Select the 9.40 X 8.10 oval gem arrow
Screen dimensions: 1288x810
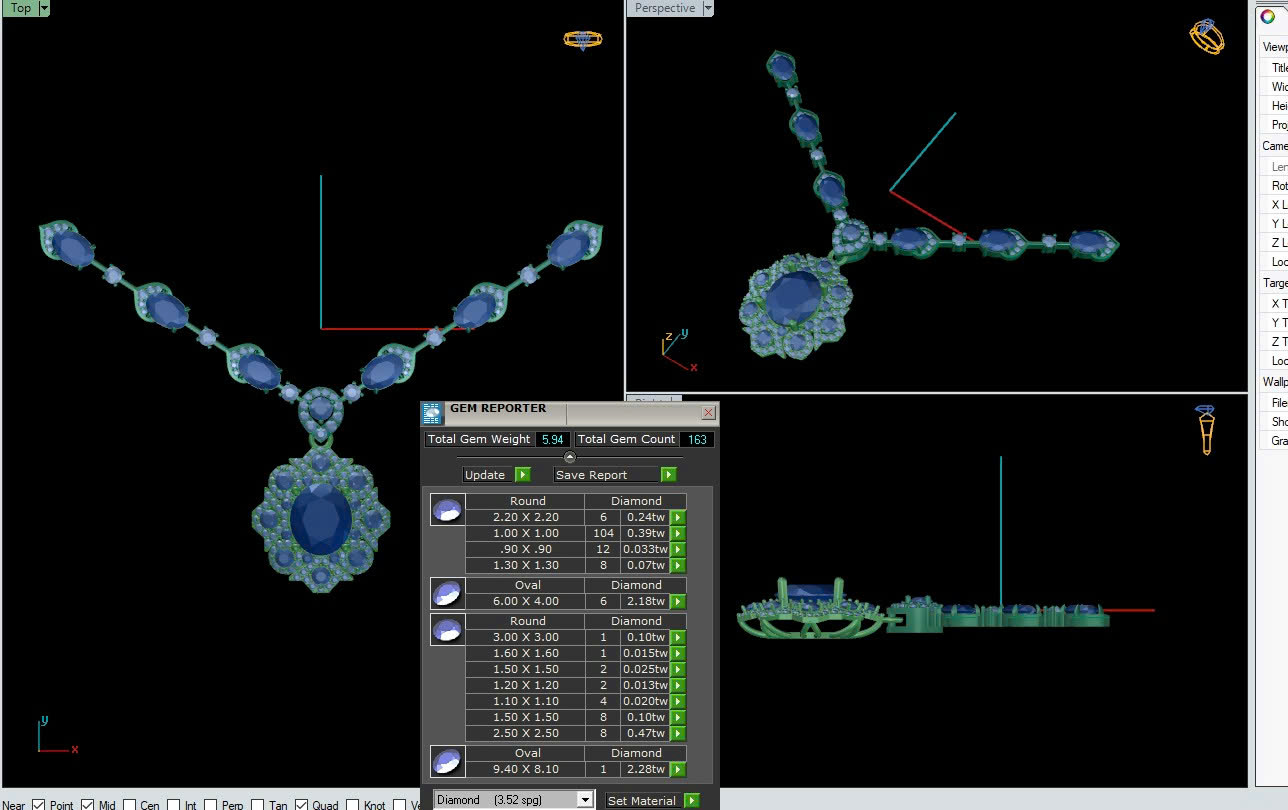click(678, 770)
